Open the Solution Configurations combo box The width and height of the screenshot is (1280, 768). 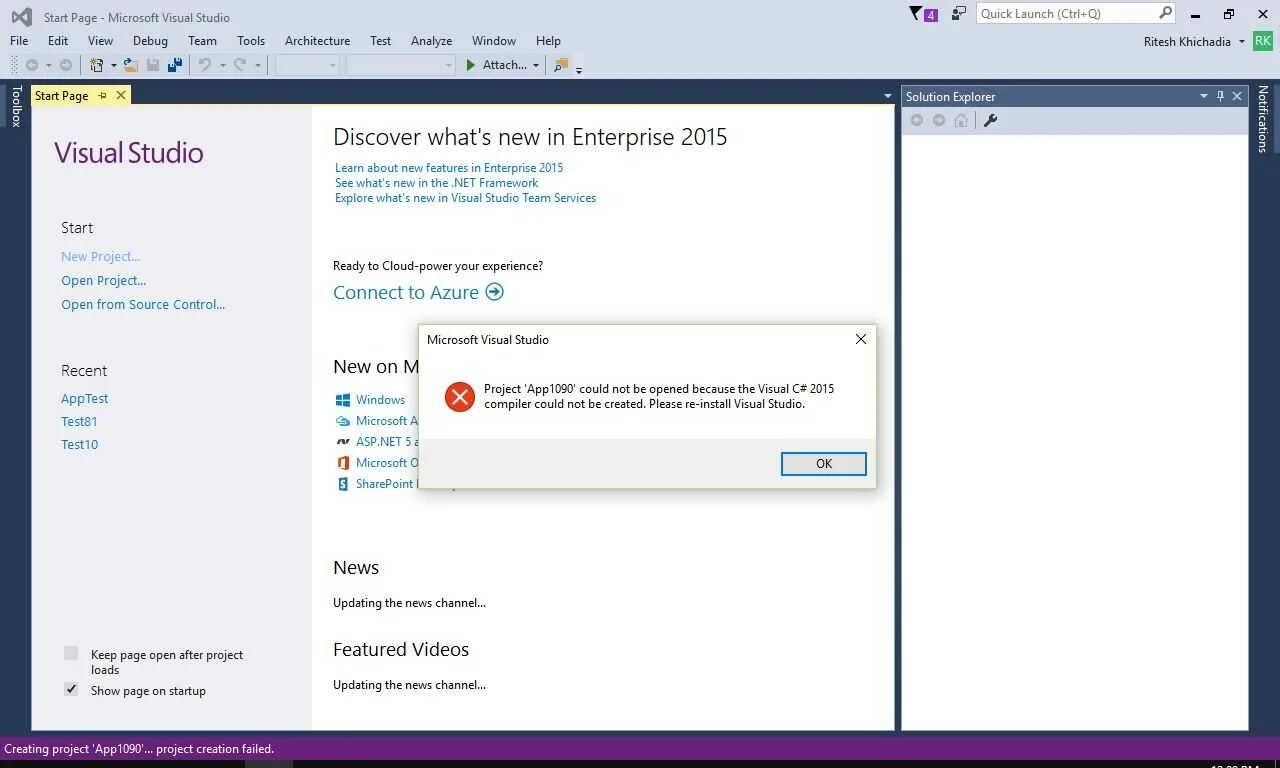pos(308,65)
